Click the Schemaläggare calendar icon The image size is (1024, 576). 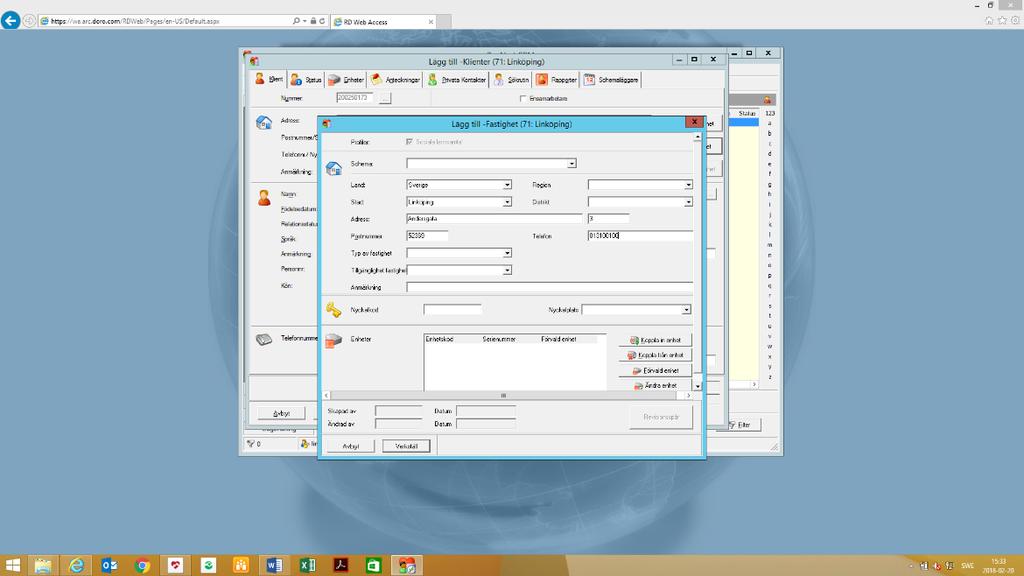[x=589, y=80]
